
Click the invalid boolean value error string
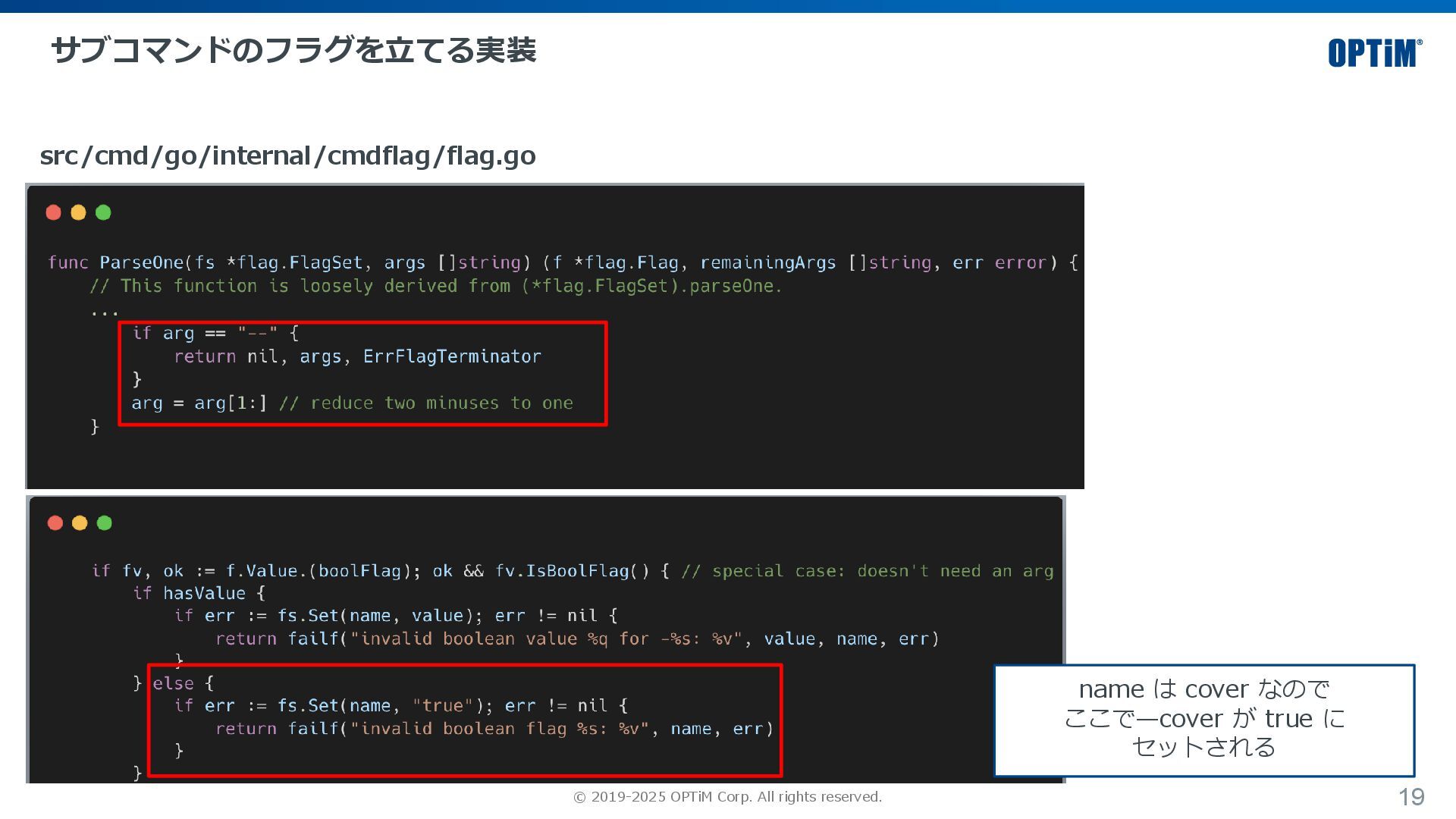(x=544, y=639)
